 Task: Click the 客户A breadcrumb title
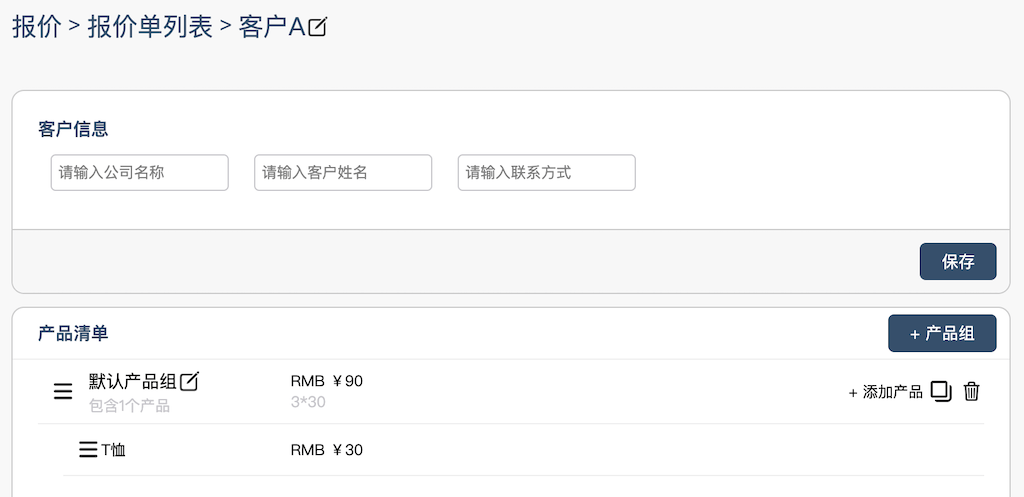click(x=271, y=27)
